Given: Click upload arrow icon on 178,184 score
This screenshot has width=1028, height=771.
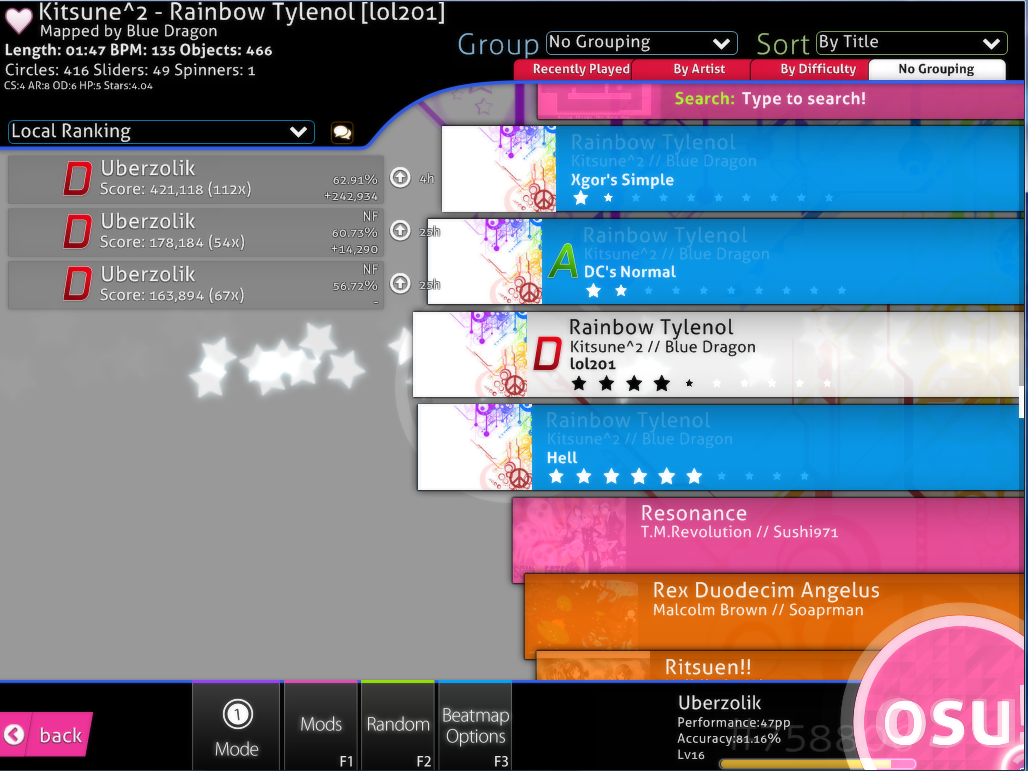Looking at the screenshot, I should pyautogui.click(x=400, y=230).
